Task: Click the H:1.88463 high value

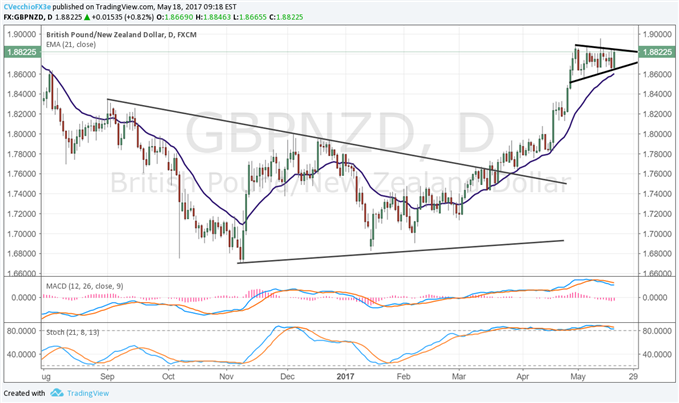Action: pos(213,17)
